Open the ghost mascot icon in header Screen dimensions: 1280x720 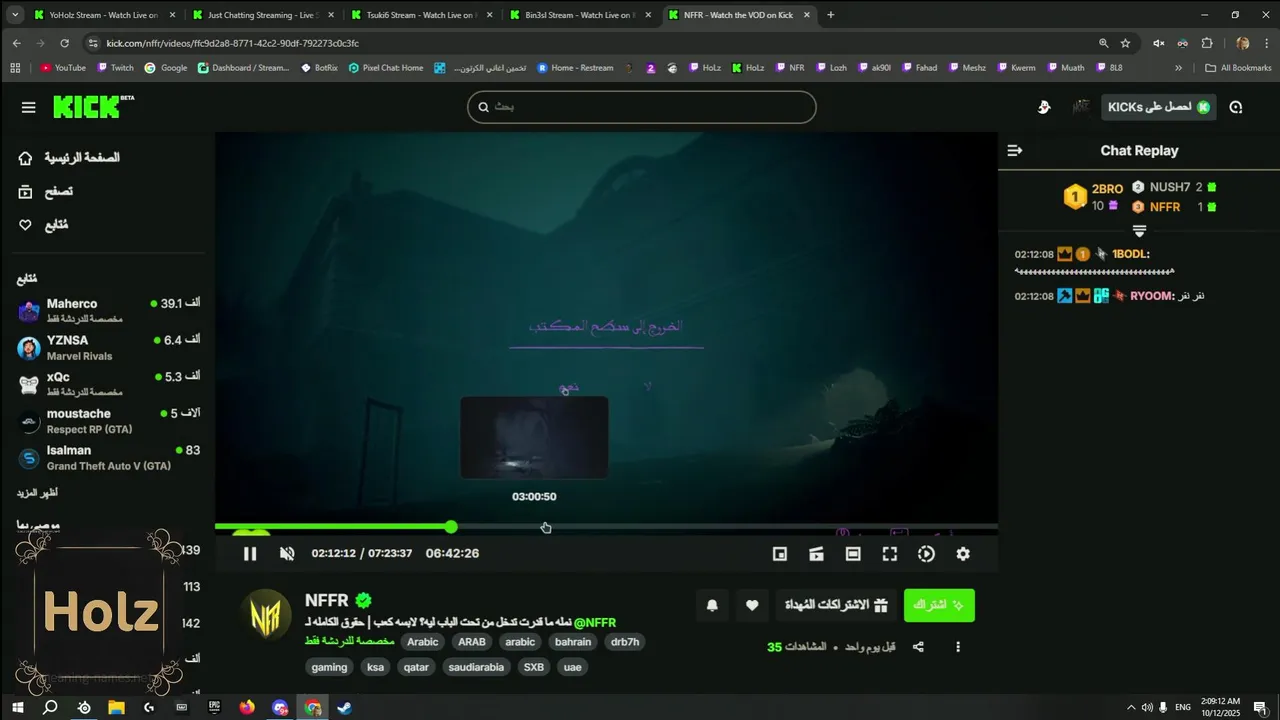tap(1044, 107)
